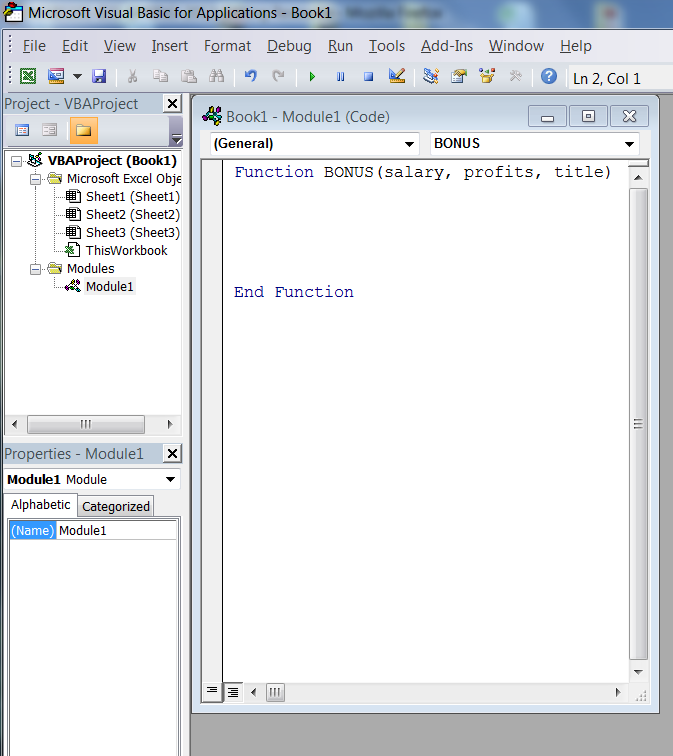This screenshot has width=673, height=756.
Task: Click the Reset stop square icon
Action: (369, 77)
